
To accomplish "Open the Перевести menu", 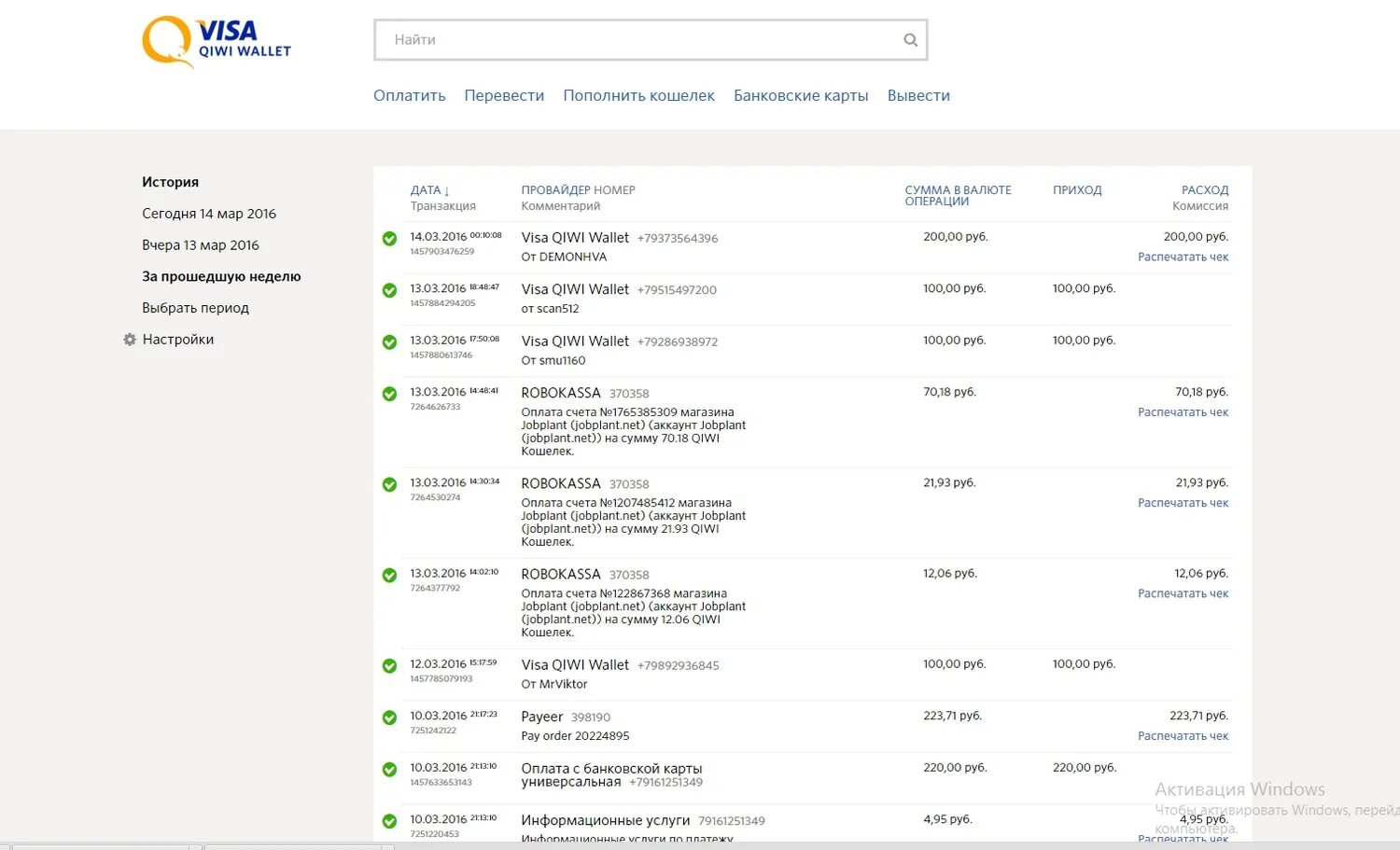I will click(x=504, y=95).
